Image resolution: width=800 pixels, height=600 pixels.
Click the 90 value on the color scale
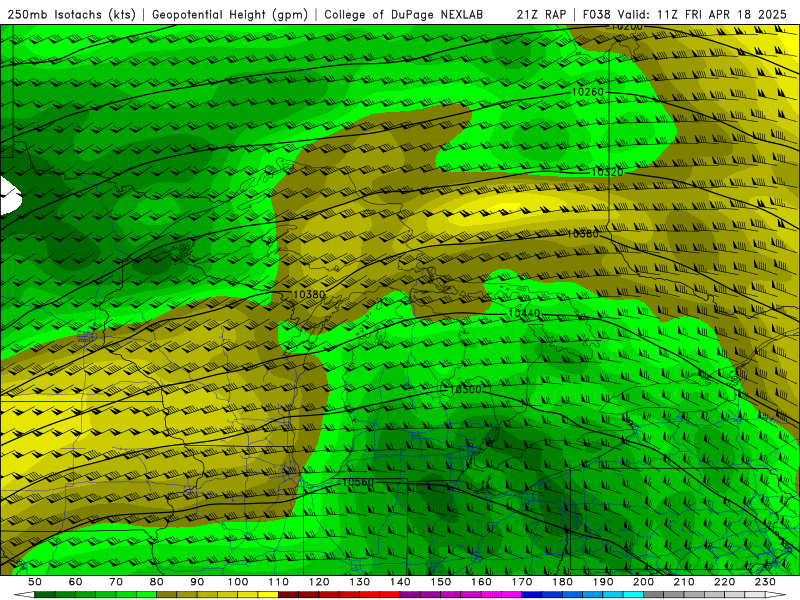(x=197, y=582)
